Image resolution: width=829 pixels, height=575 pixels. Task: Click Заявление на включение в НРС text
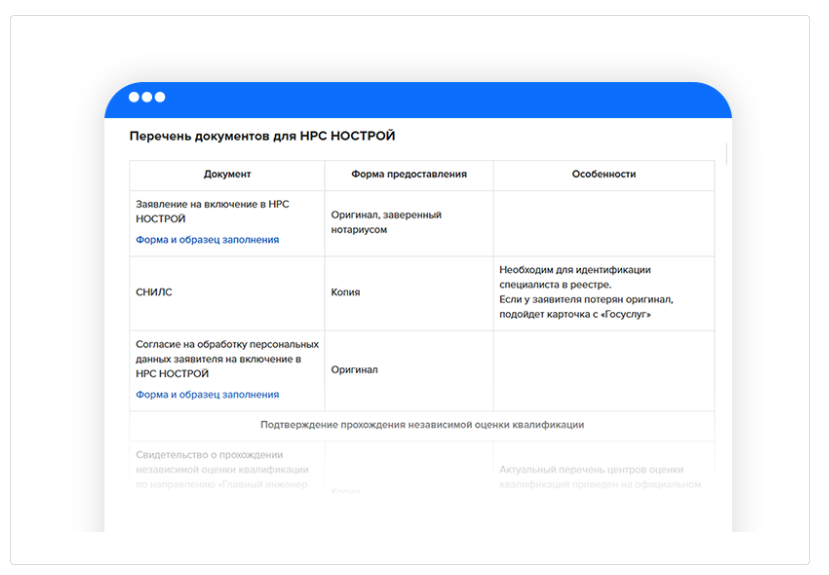click(x=213, y=211)
